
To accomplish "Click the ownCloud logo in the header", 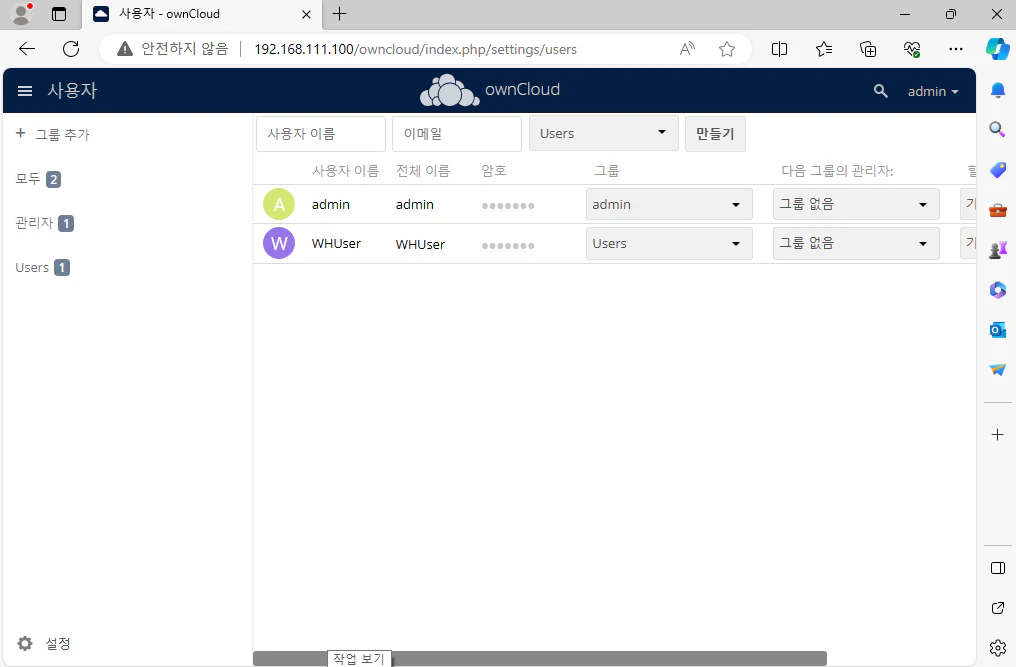I will 490,90.
